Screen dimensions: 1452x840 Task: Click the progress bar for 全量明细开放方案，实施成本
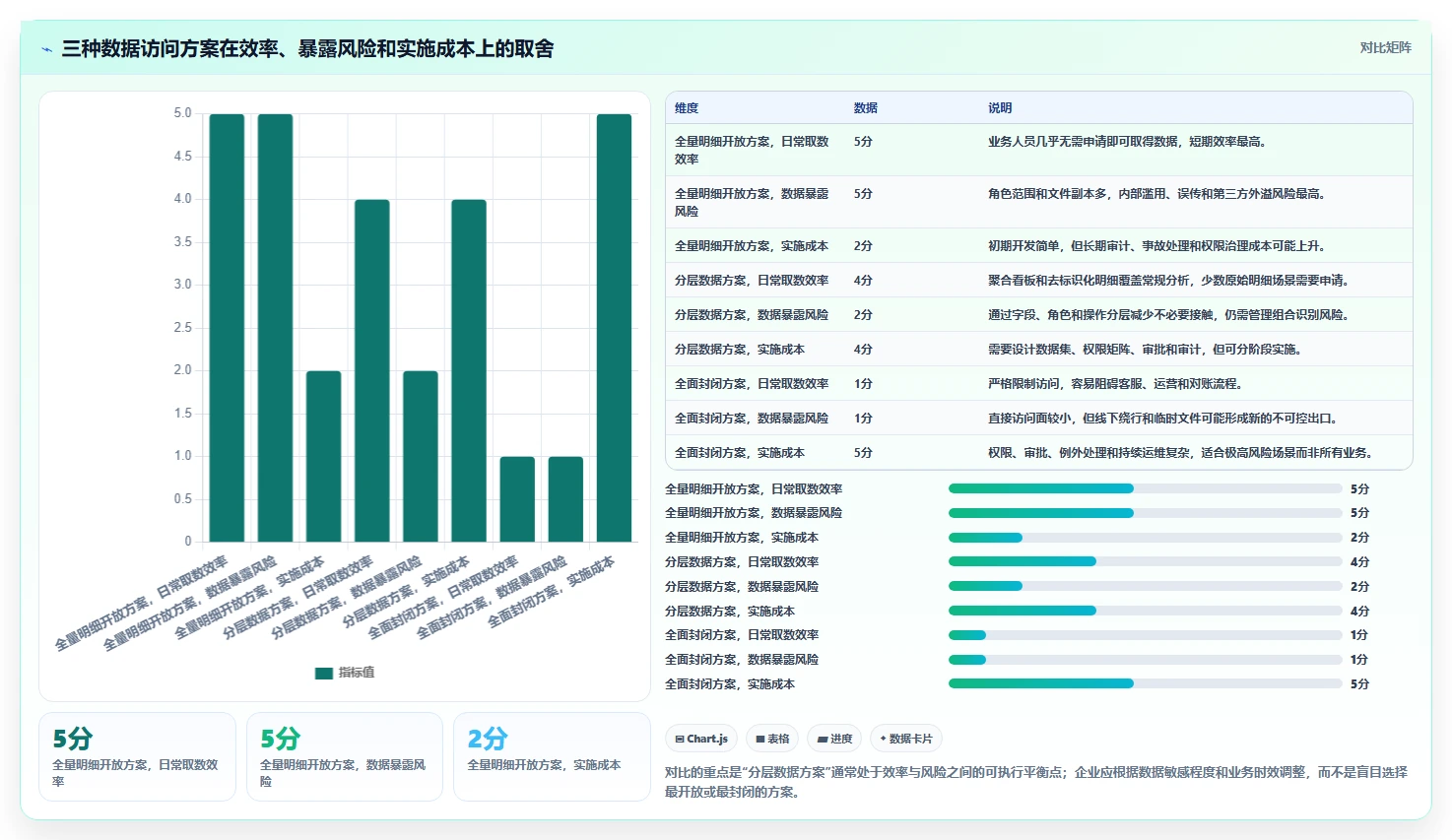coord(1145,538)
